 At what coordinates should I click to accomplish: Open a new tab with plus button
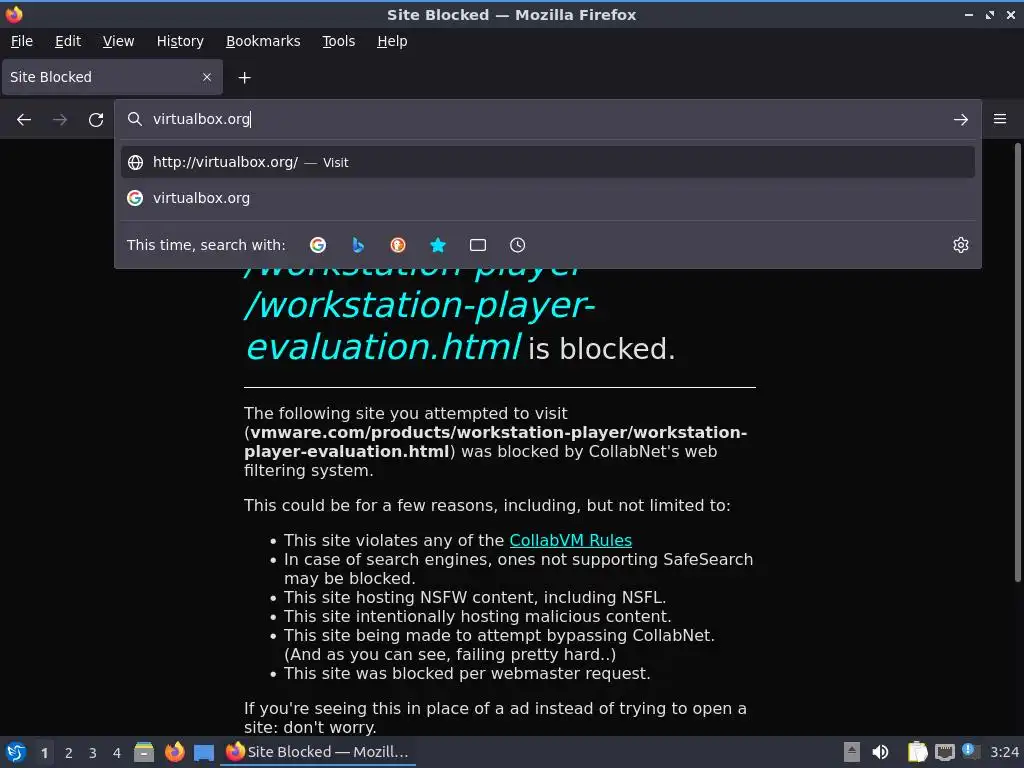tap(244, 78)
